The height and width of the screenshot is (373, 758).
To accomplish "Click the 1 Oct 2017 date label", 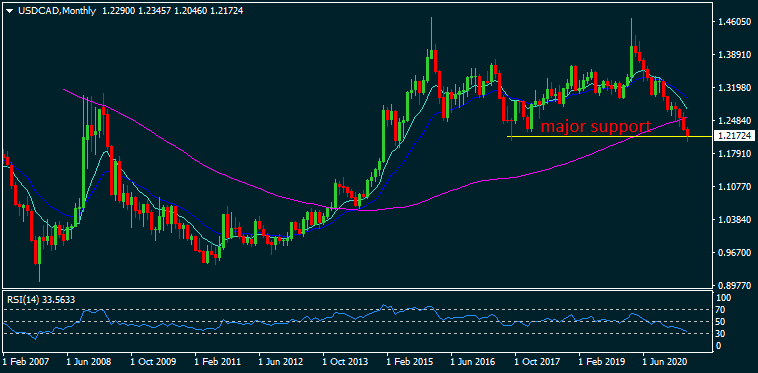I will 538,361.
